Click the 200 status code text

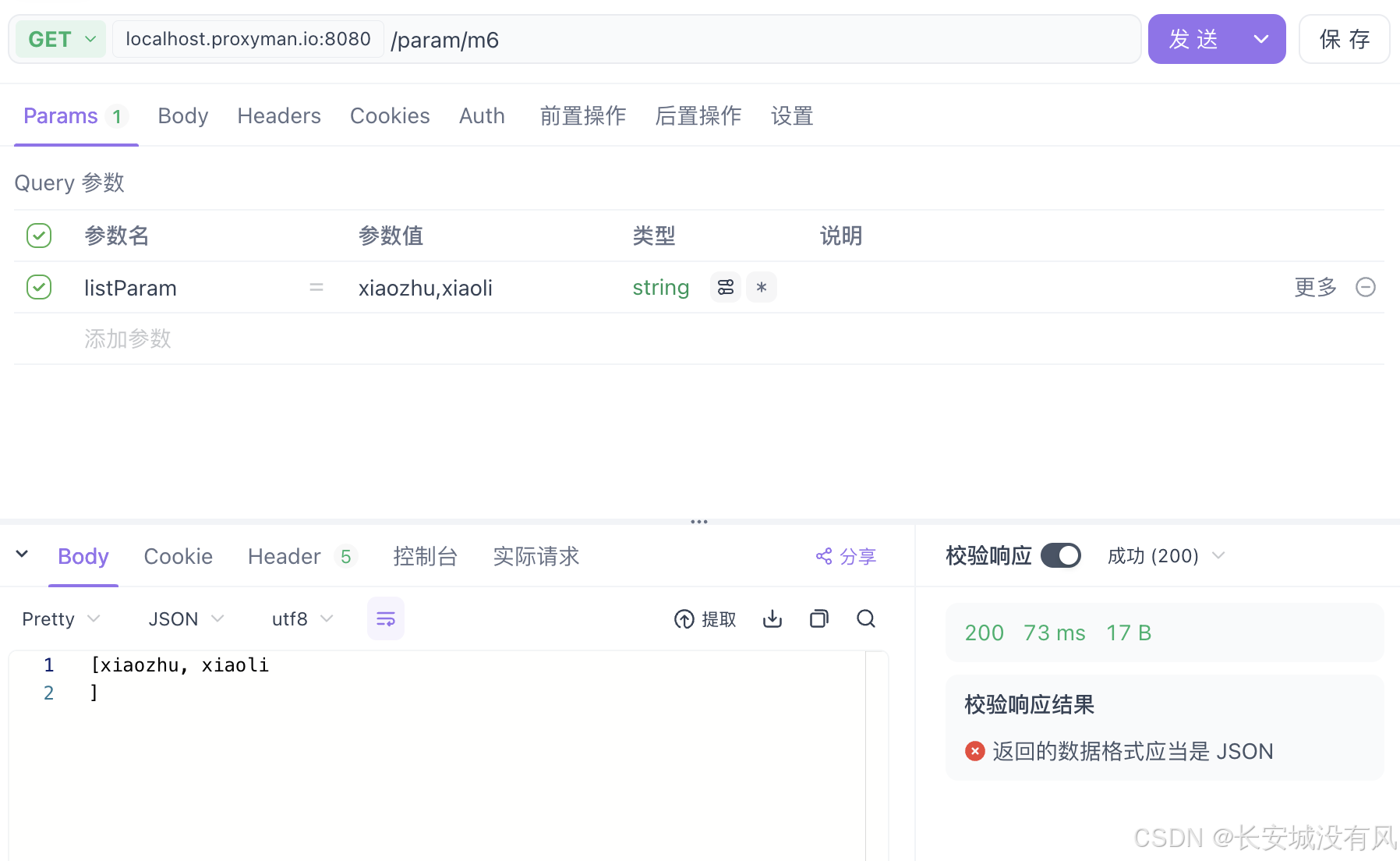(985, 633)
